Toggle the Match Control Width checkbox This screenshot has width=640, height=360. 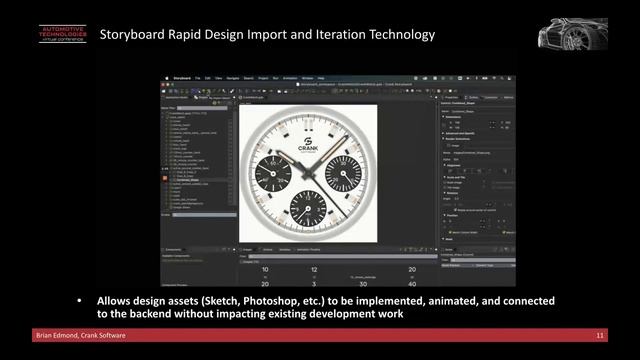[450, 232]
